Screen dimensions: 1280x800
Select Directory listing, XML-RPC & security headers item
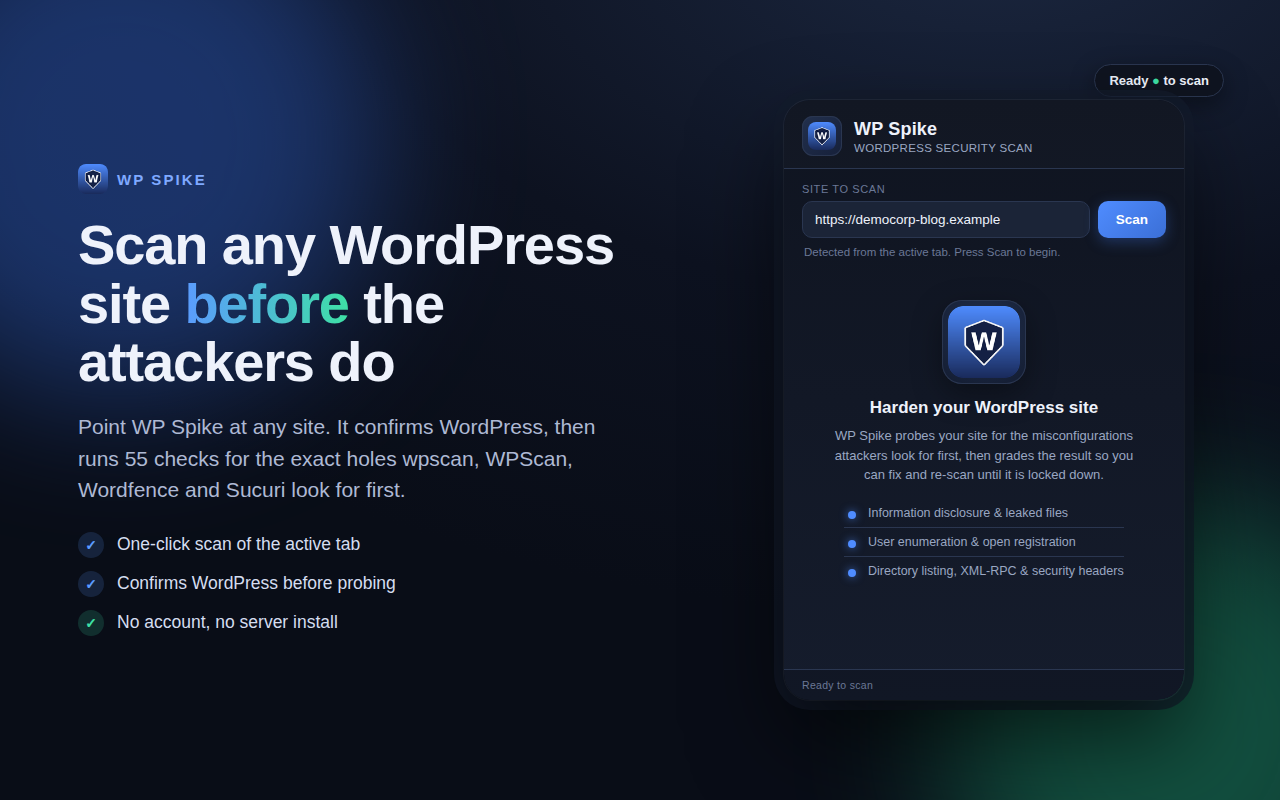point(984,571)
